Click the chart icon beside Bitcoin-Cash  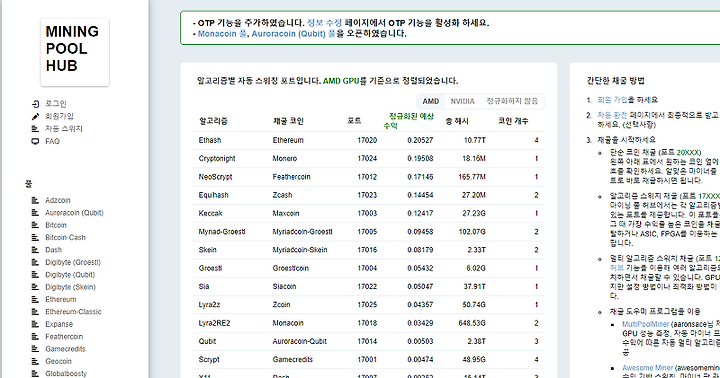coord(35,237)
